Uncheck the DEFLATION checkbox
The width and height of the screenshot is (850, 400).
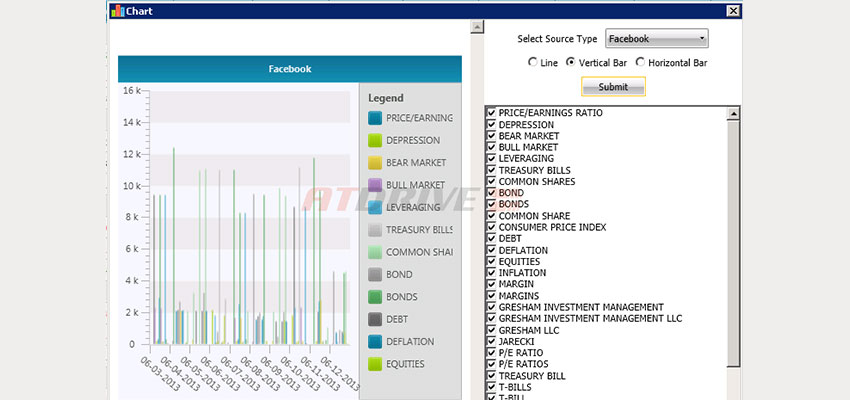492,250
